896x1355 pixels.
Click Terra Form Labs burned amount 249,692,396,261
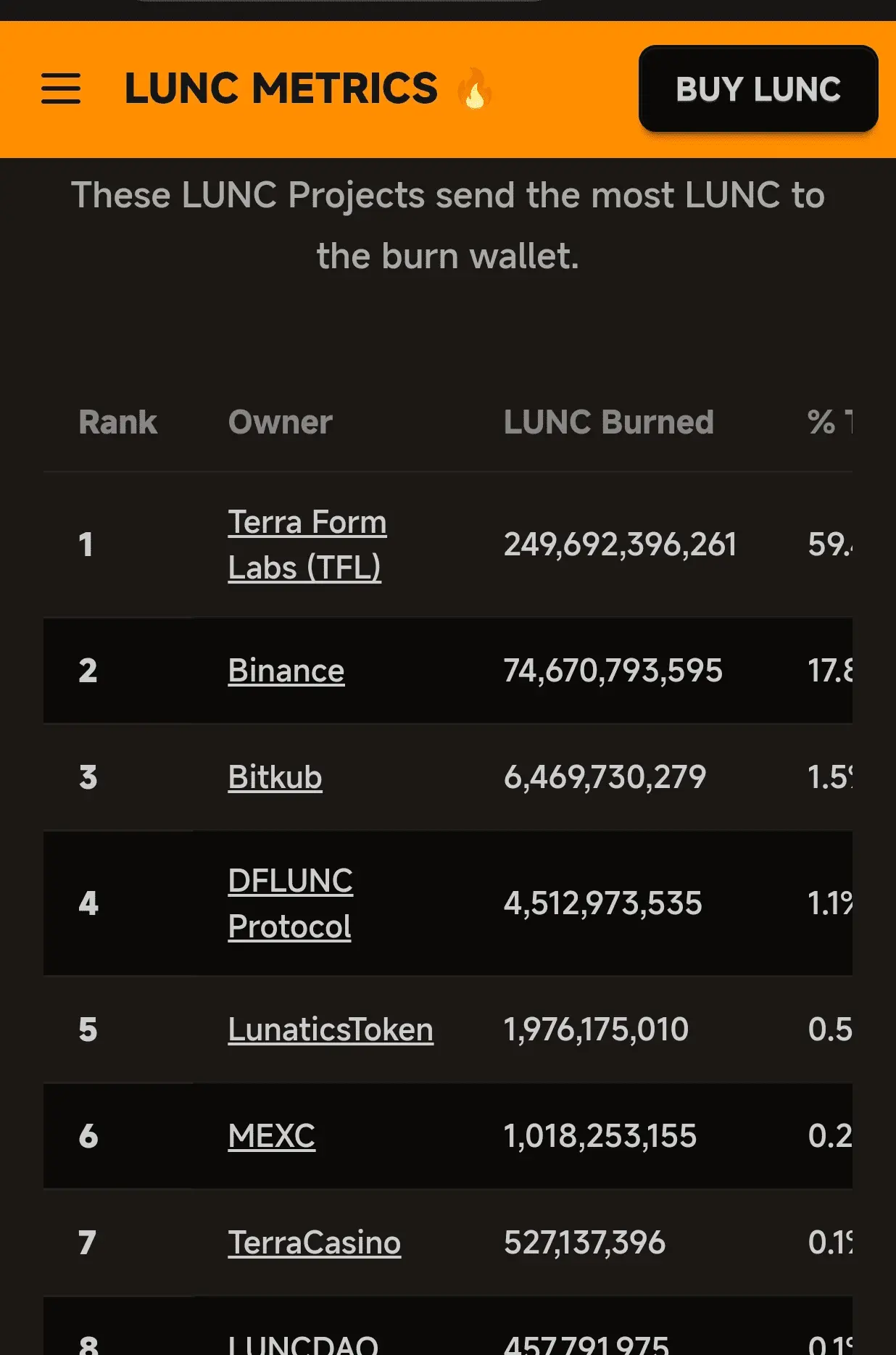click(x=621, y=544)
